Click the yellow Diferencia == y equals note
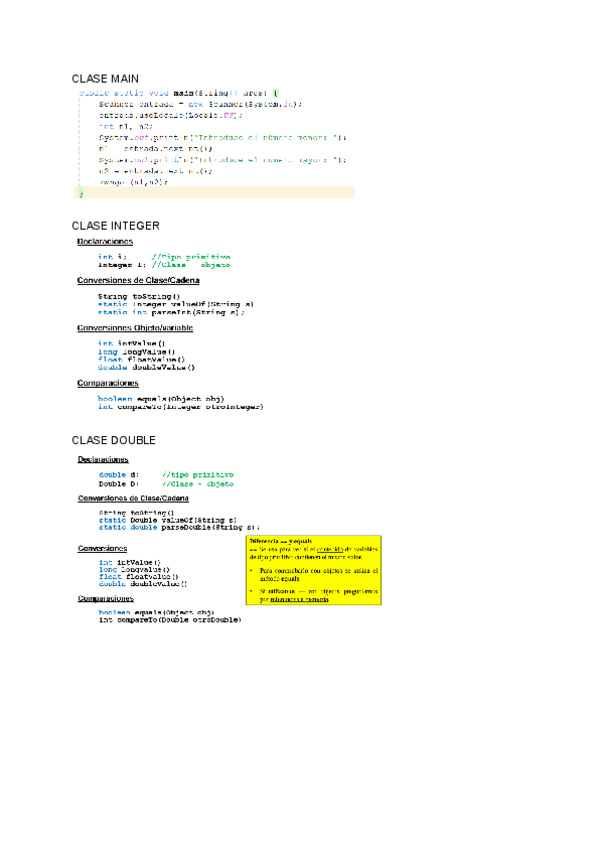 [313, 573]
